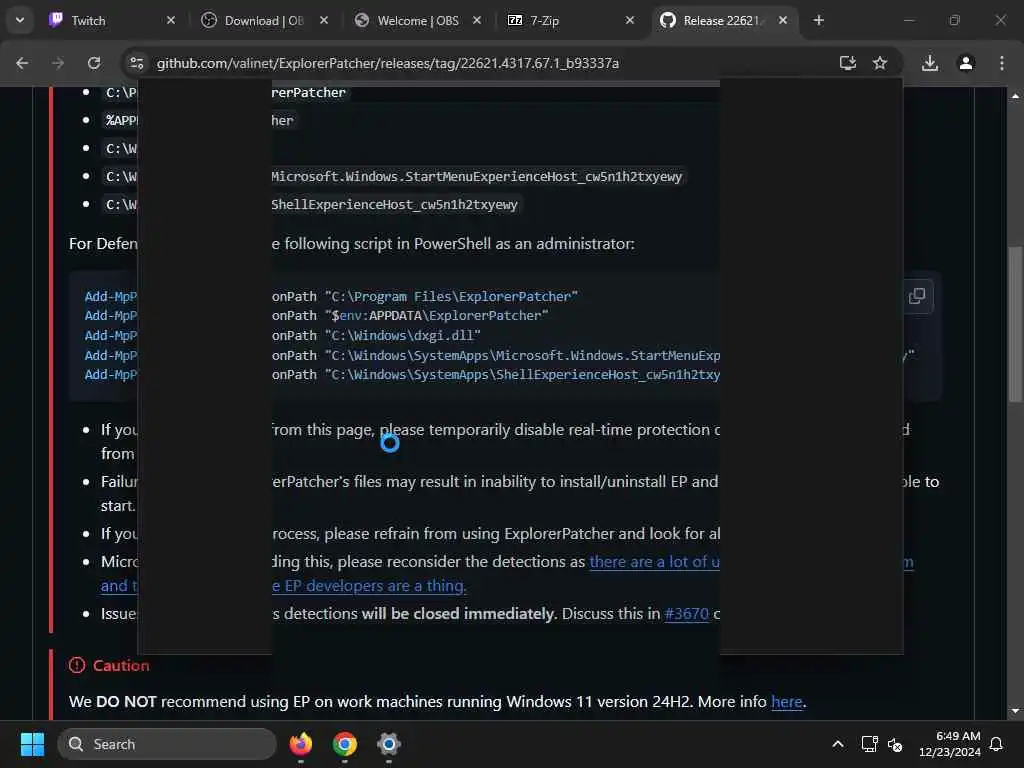Open network status tray icon
This screenshot has width=1024, height=768.
click(x=869, y=744)
